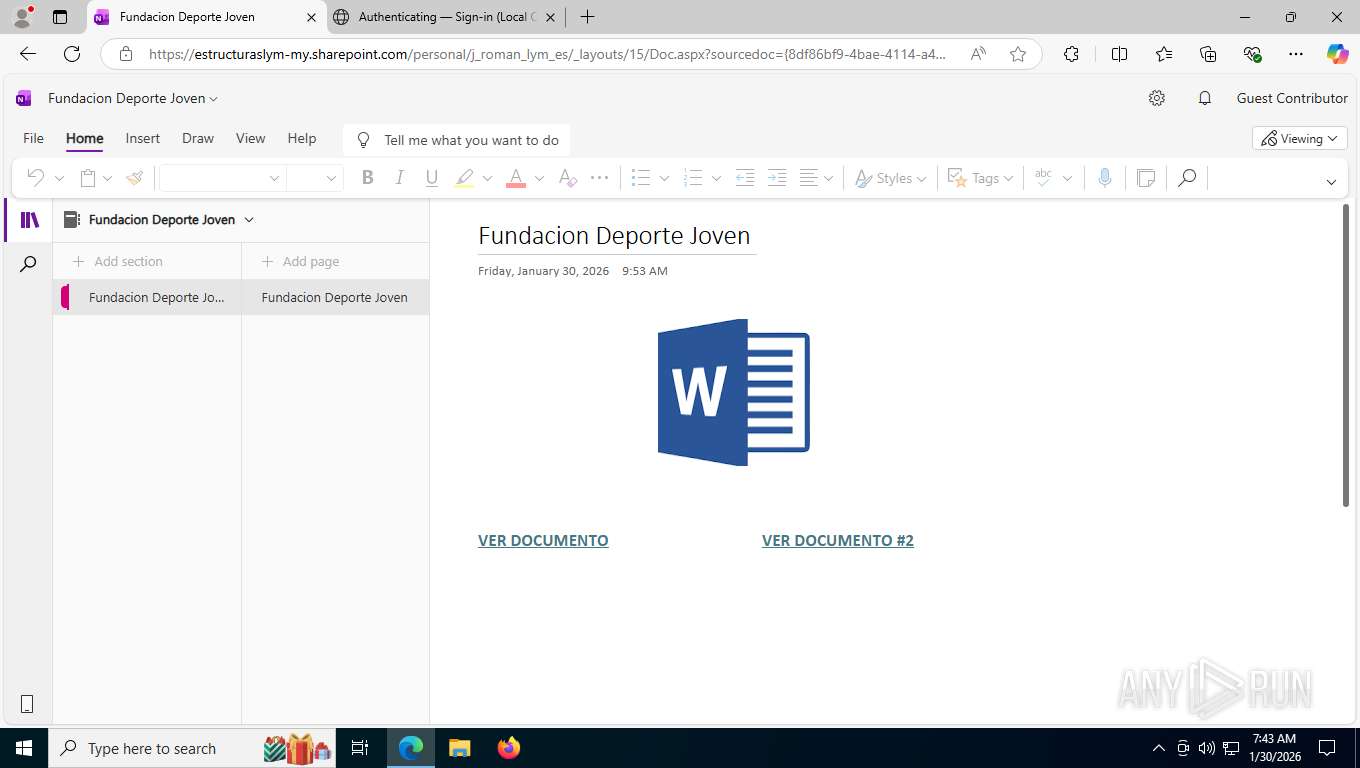
Task: Expand the Spelling language arrow
Action: click(x=1067, y=179)
